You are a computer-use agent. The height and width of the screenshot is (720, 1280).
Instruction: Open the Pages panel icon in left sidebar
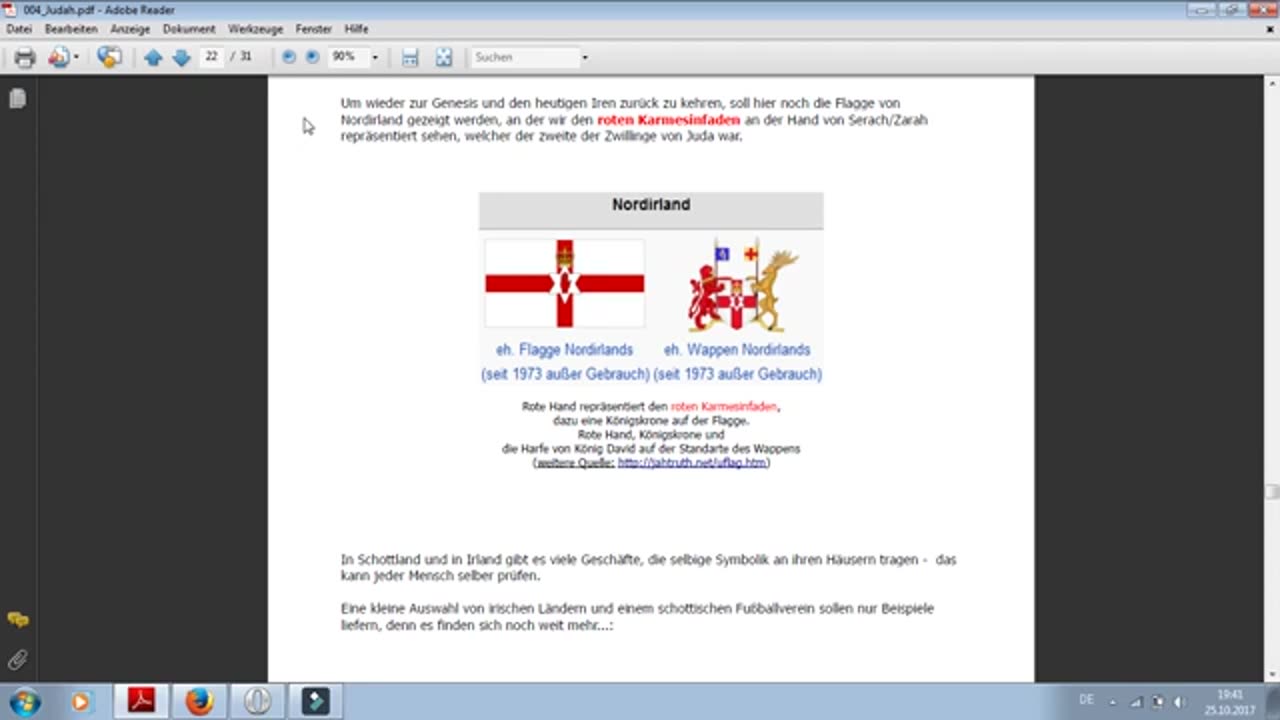(17, 98)
